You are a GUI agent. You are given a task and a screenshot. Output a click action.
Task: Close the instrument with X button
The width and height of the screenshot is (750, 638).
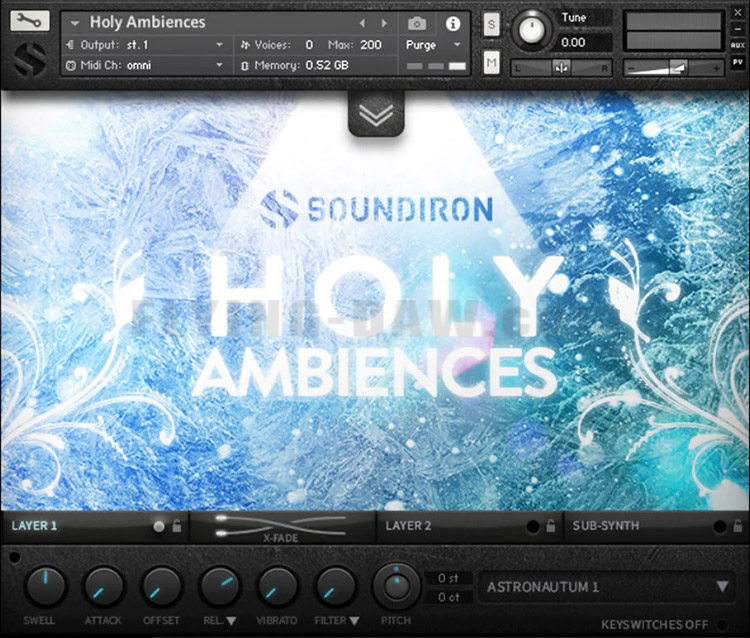pyautogui.click(x=738, y=13)
